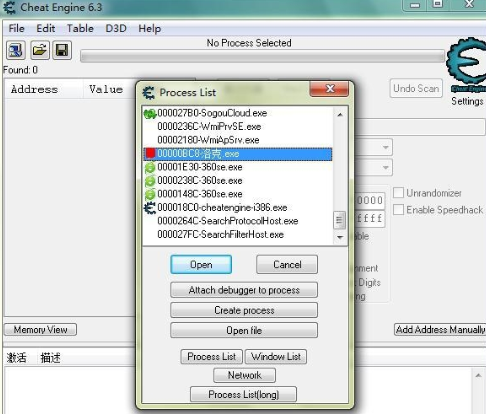Image resolution: width=486 pixels, height=414 pixels.
Task: Click the open process computer icon
Action: point(16,51)
